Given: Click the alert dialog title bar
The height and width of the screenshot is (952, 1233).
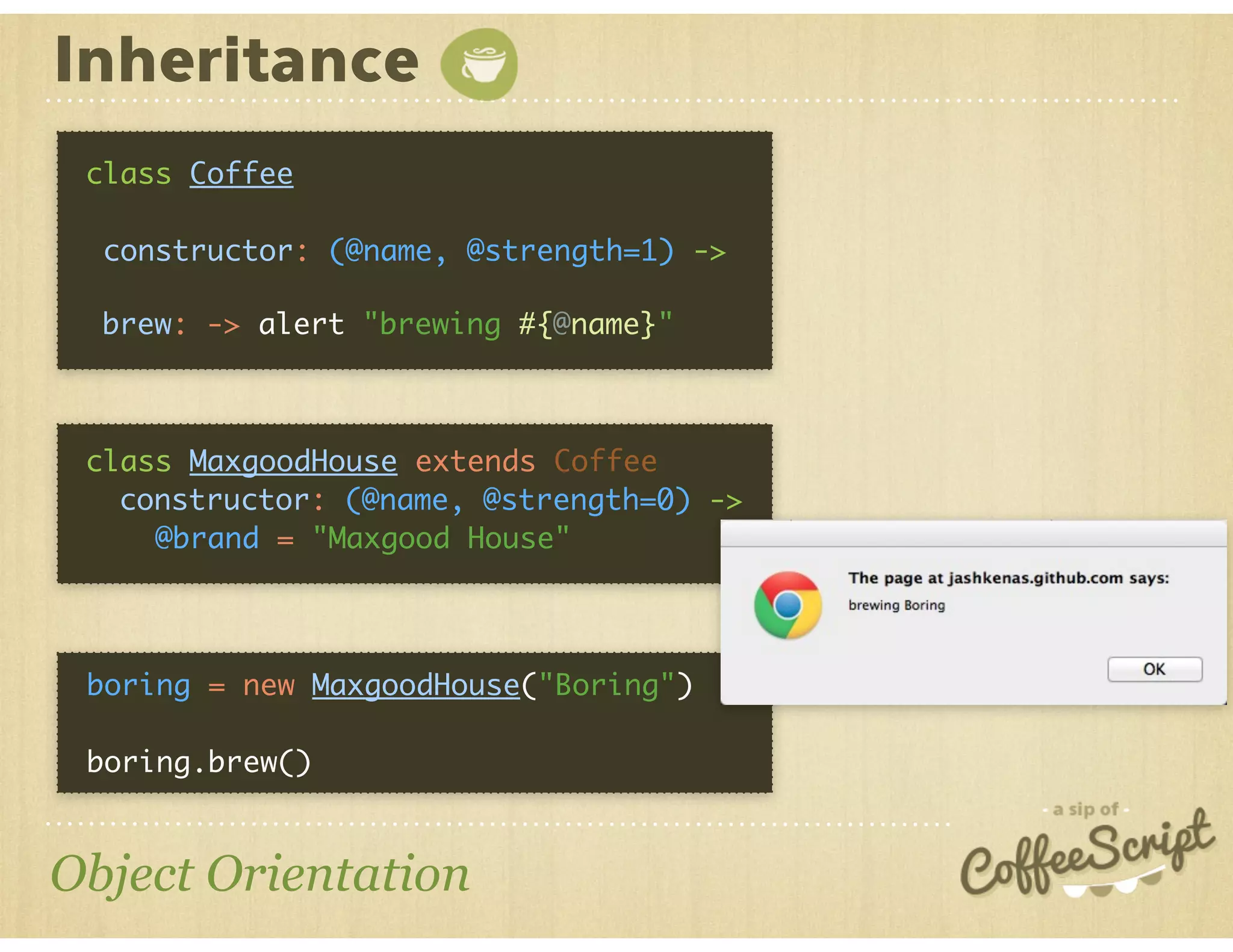Looking at the screenshot, I should [974, 534].
